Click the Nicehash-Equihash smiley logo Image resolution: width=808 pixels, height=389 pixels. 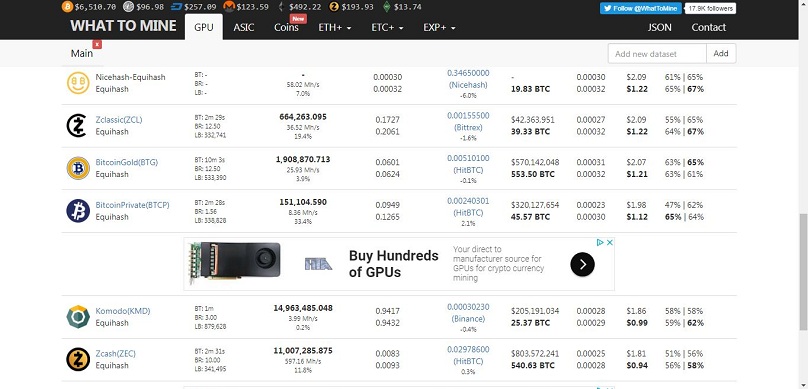[78, 83]
